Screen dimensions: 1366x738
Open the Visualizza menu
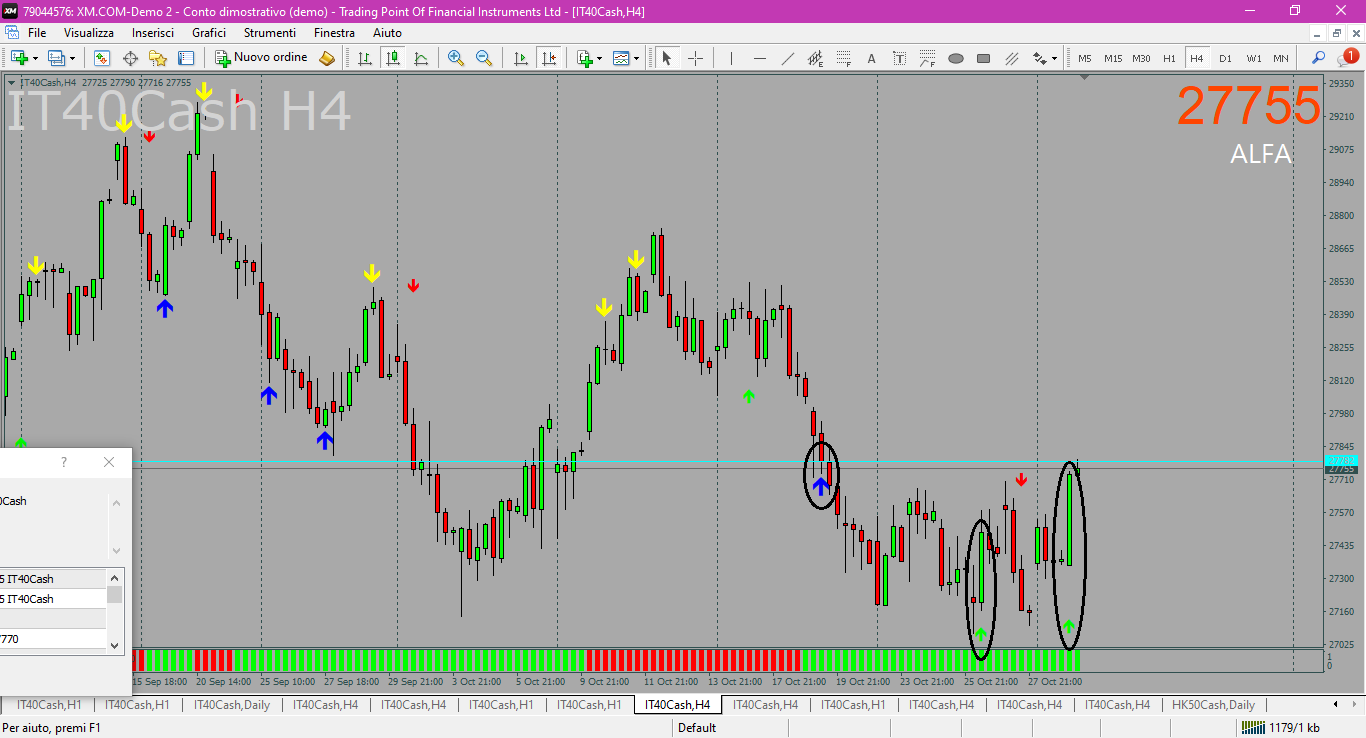tap(89, 33)
